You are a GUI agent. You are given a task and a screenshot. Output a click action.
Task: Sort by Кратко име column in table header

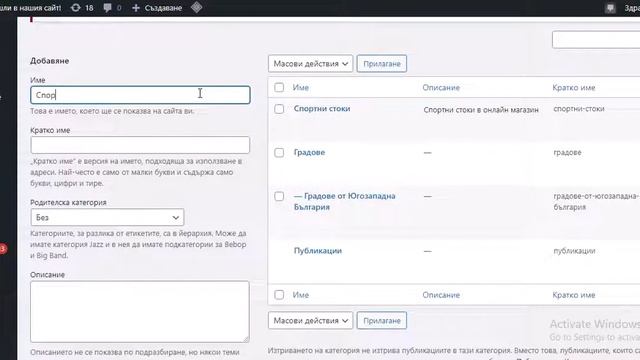click(x=573, y=87)
